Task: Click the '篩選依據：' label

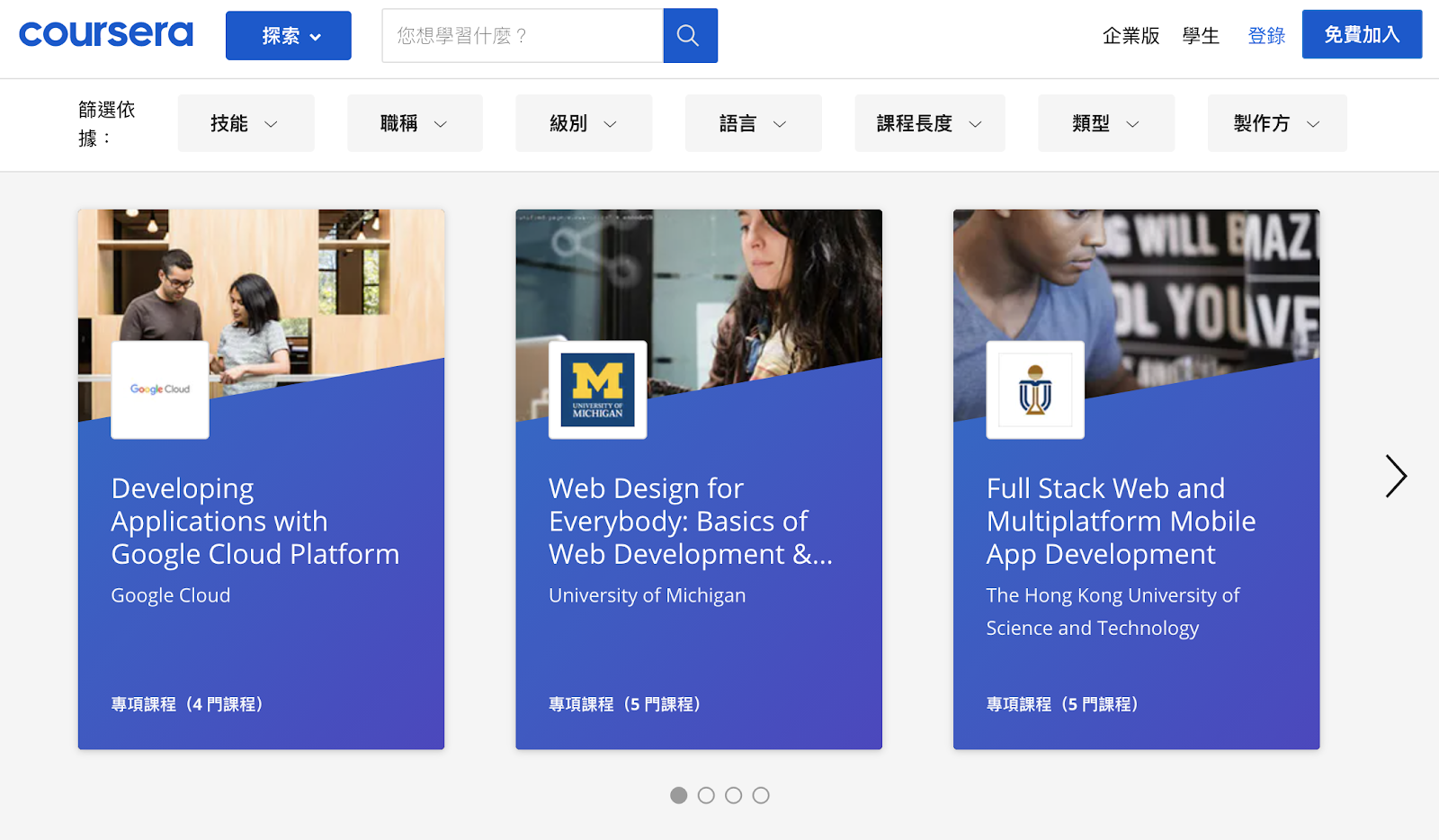Action: pos(107,123)
